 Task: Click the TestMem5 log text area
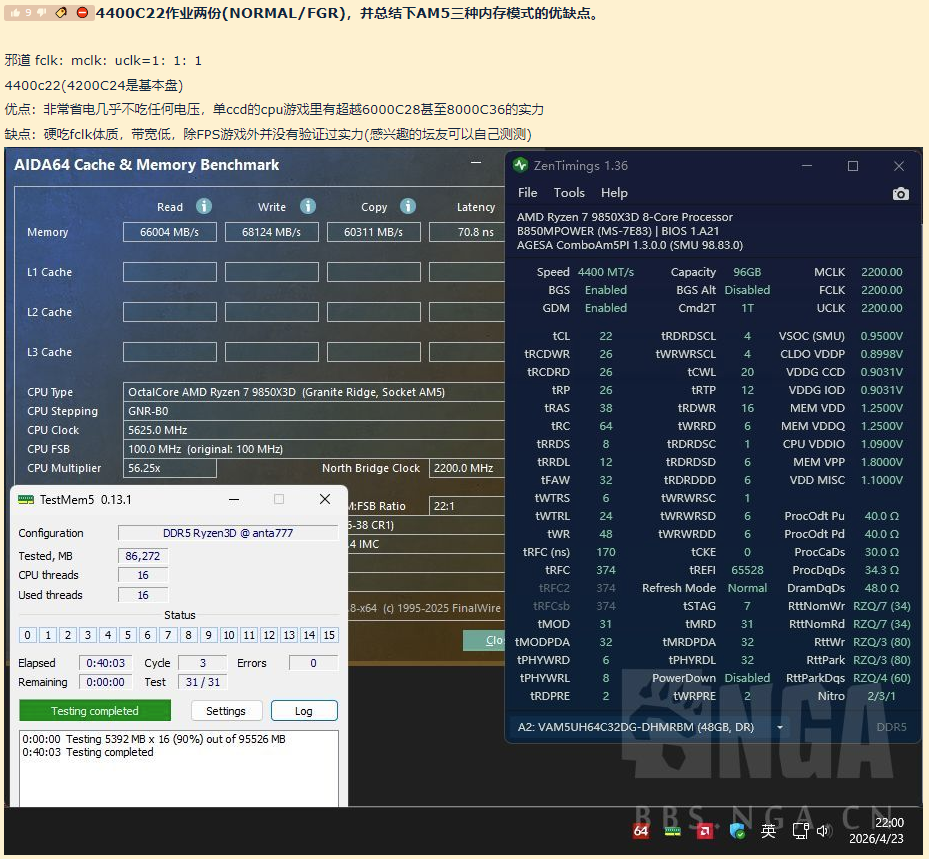[x=179, y=768]
